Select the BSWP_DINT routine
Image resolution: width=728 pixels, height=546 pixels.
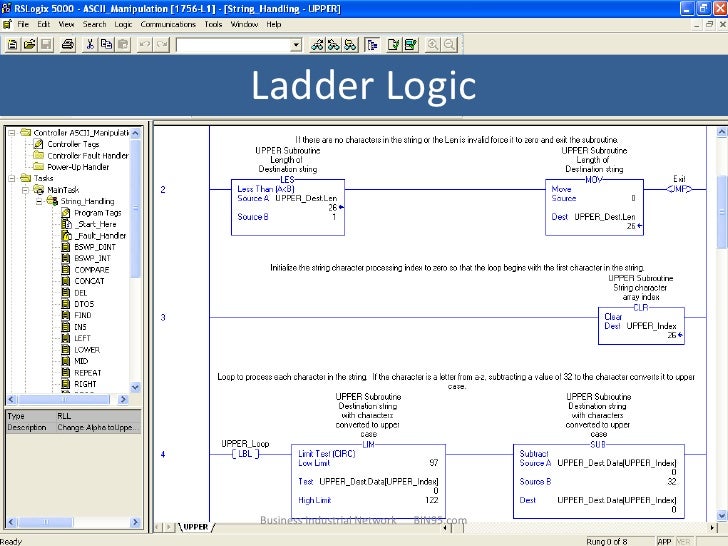[95, 247]
